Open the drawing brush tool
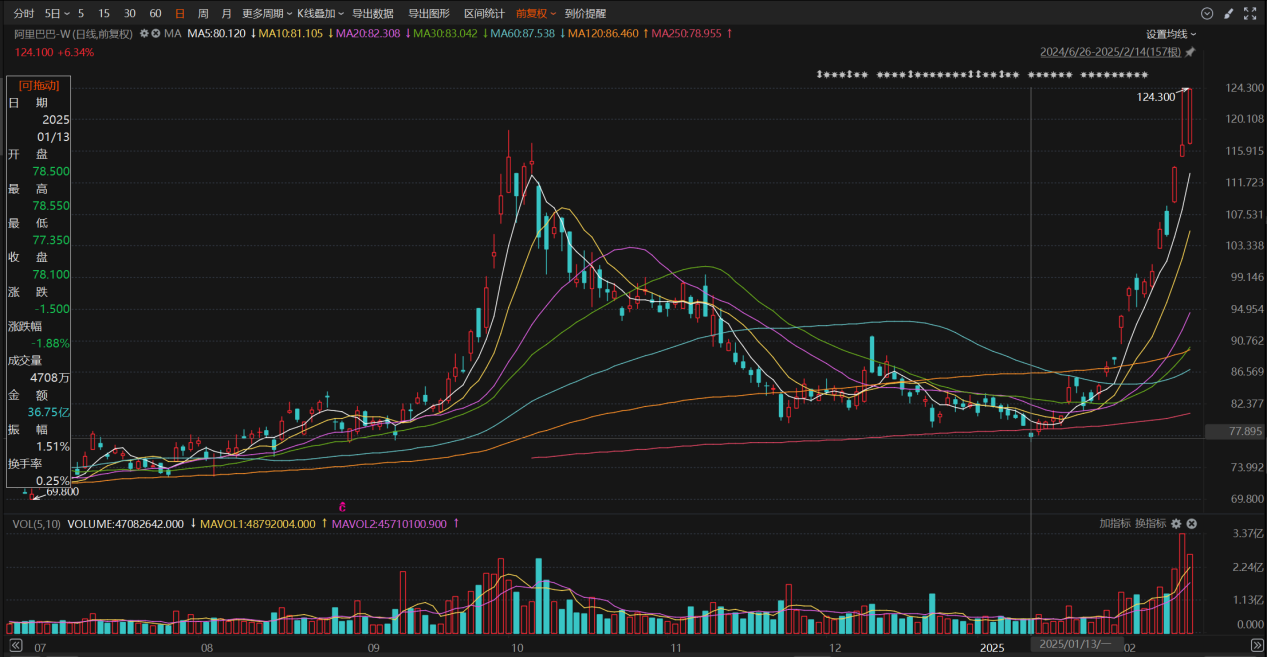The image size is (1267, 657). tap(1228, 13)
